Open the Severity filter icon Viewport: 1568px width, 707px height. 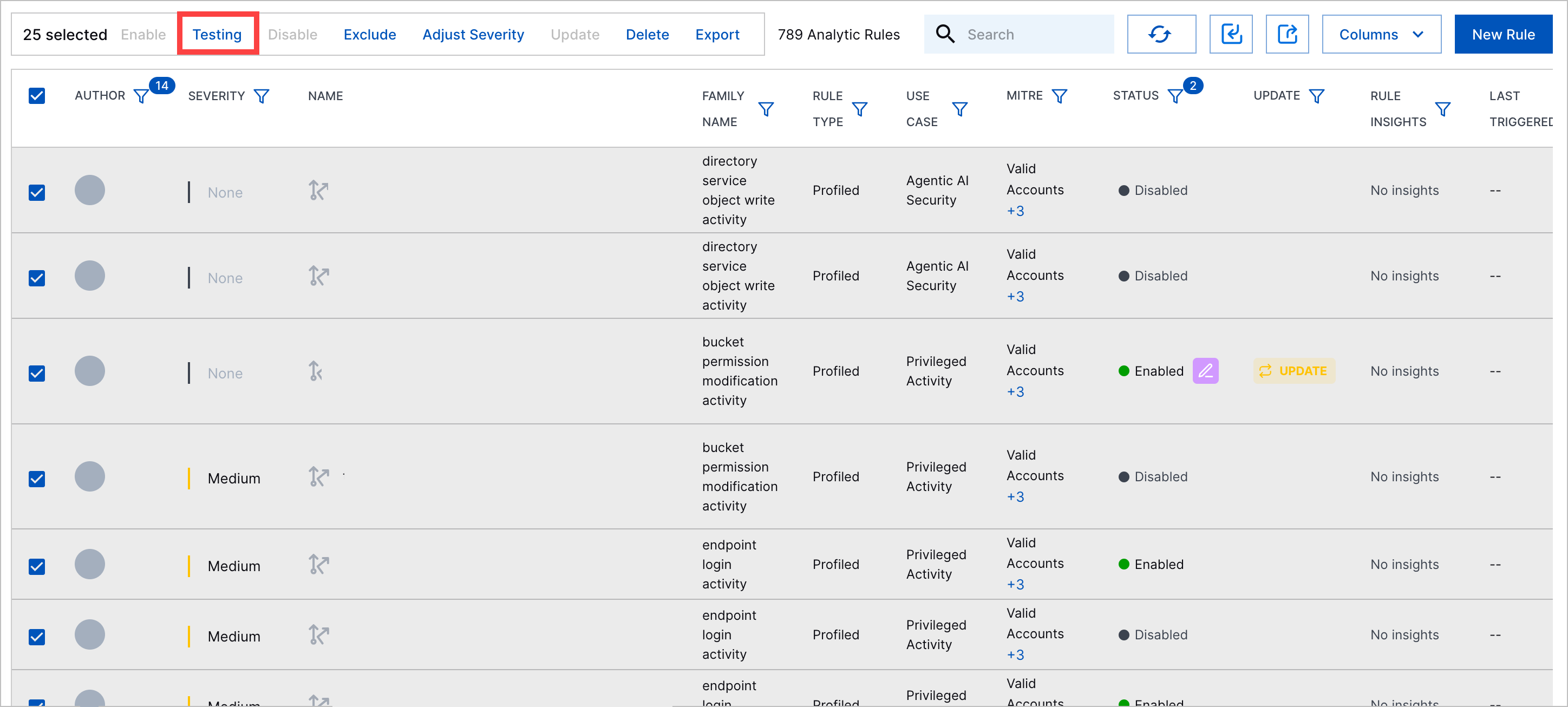tap(262, 95)
